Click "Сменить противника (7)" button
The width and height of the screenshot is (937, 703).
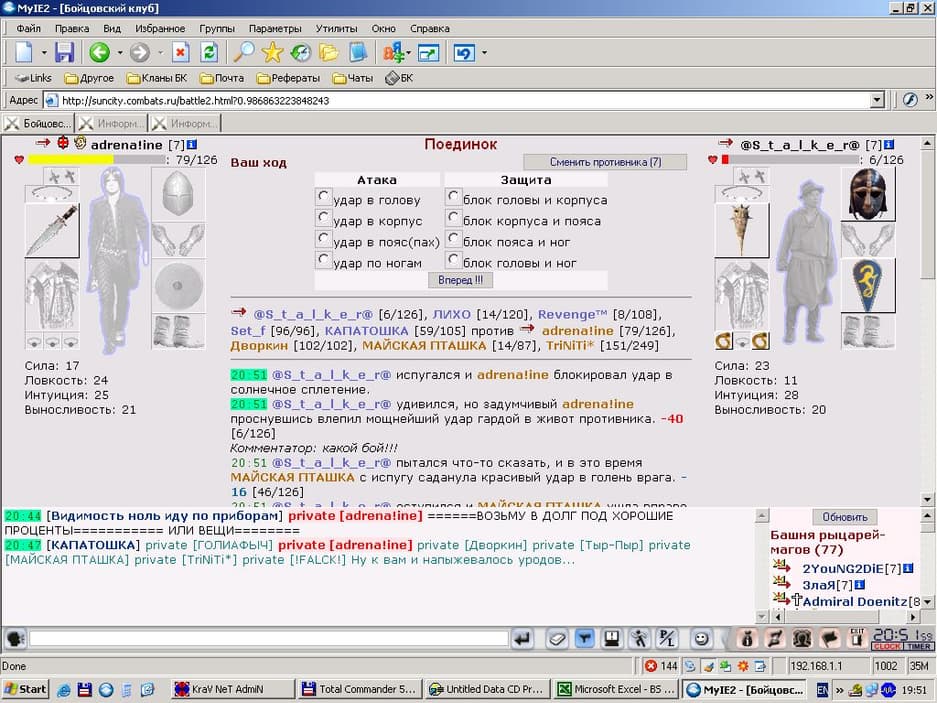[x=605, y=162]
